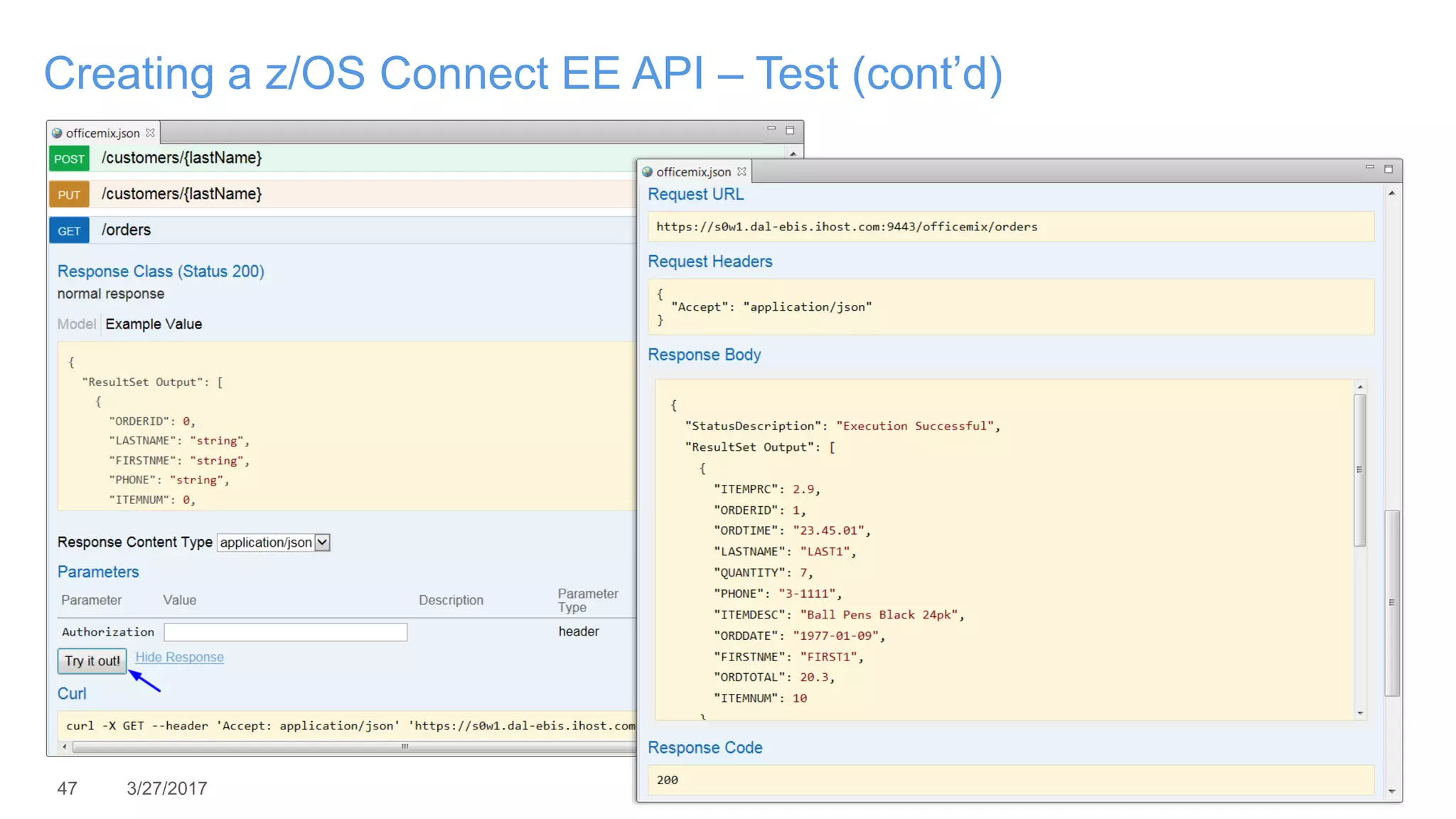This screenshot has height=819, width=1456.
Task: Click scroll-up arrow of front window scrollbar
Action: pos(1392,193)
